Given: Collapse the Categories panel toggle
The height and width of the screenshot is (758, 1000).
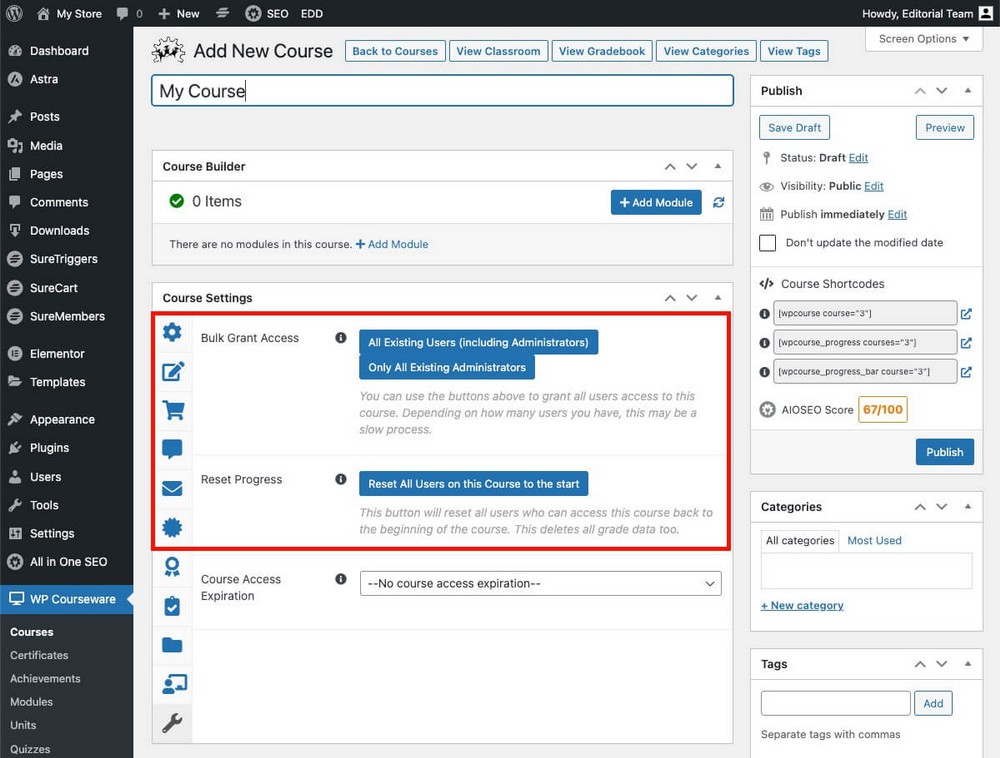Looking at the screenshot, I should click(x=967, y=506).
